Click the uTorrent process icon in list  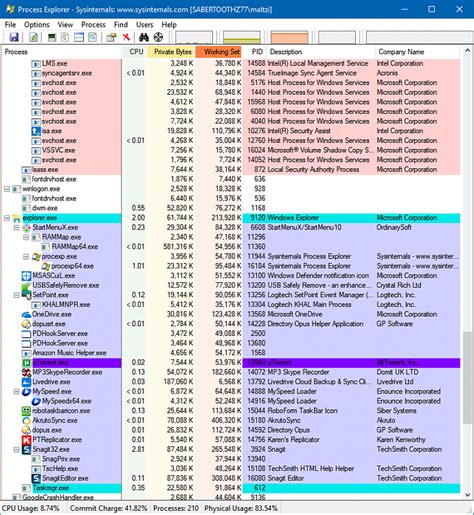point(26,363)
